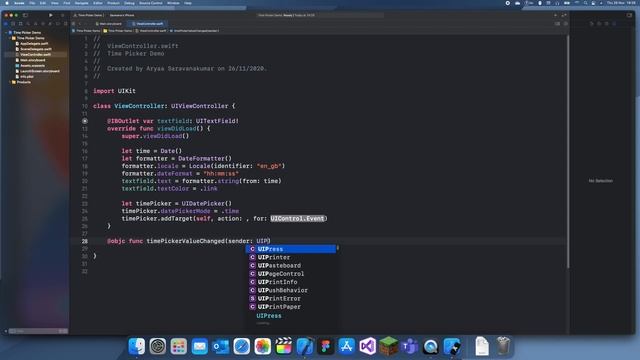
Task: Open SceneDelegate.swift in the navigator
Action: click(x=36, y=49)
